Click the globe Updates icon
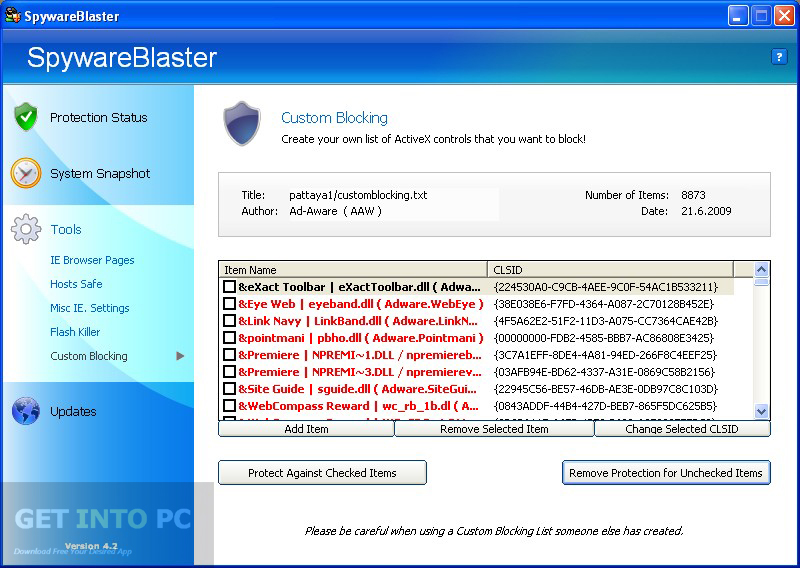This screenshot has height=568, width=800. pos(26,411)
